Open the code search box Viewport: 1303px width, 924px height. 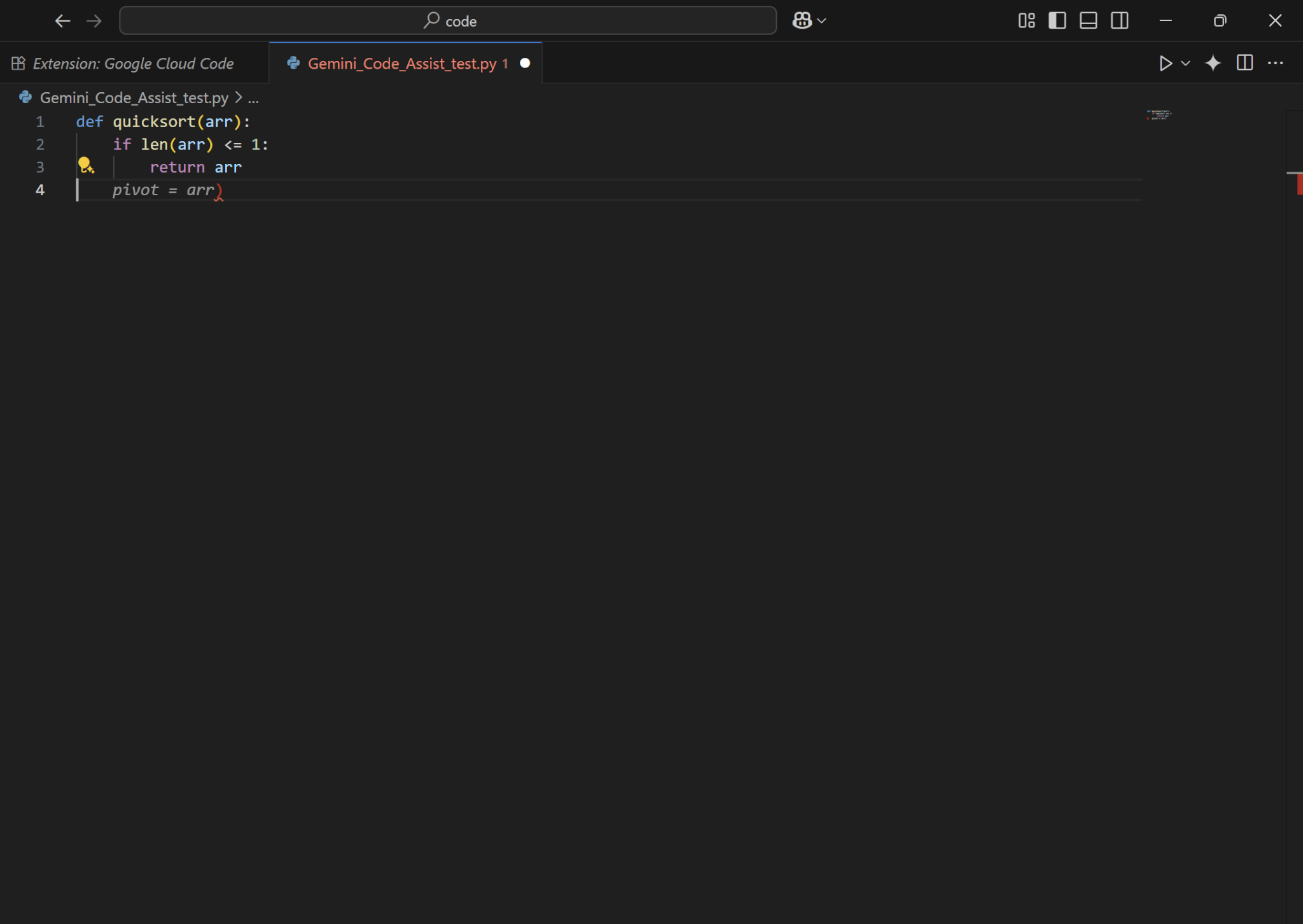448,21
